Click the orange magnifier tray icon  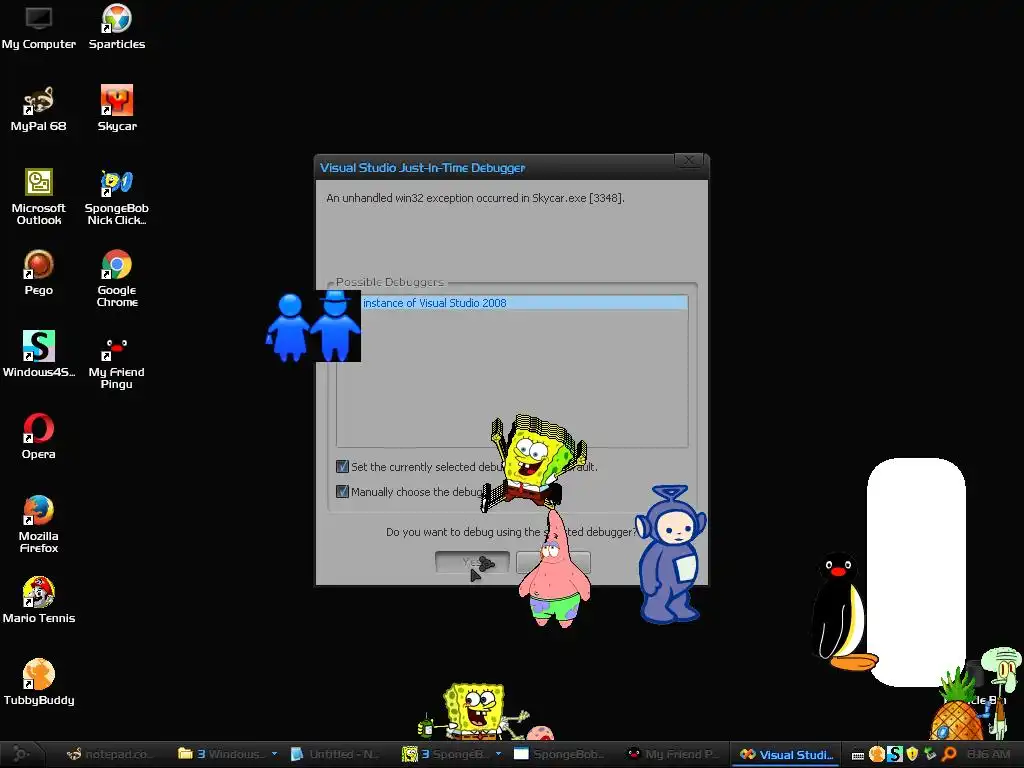949,754
